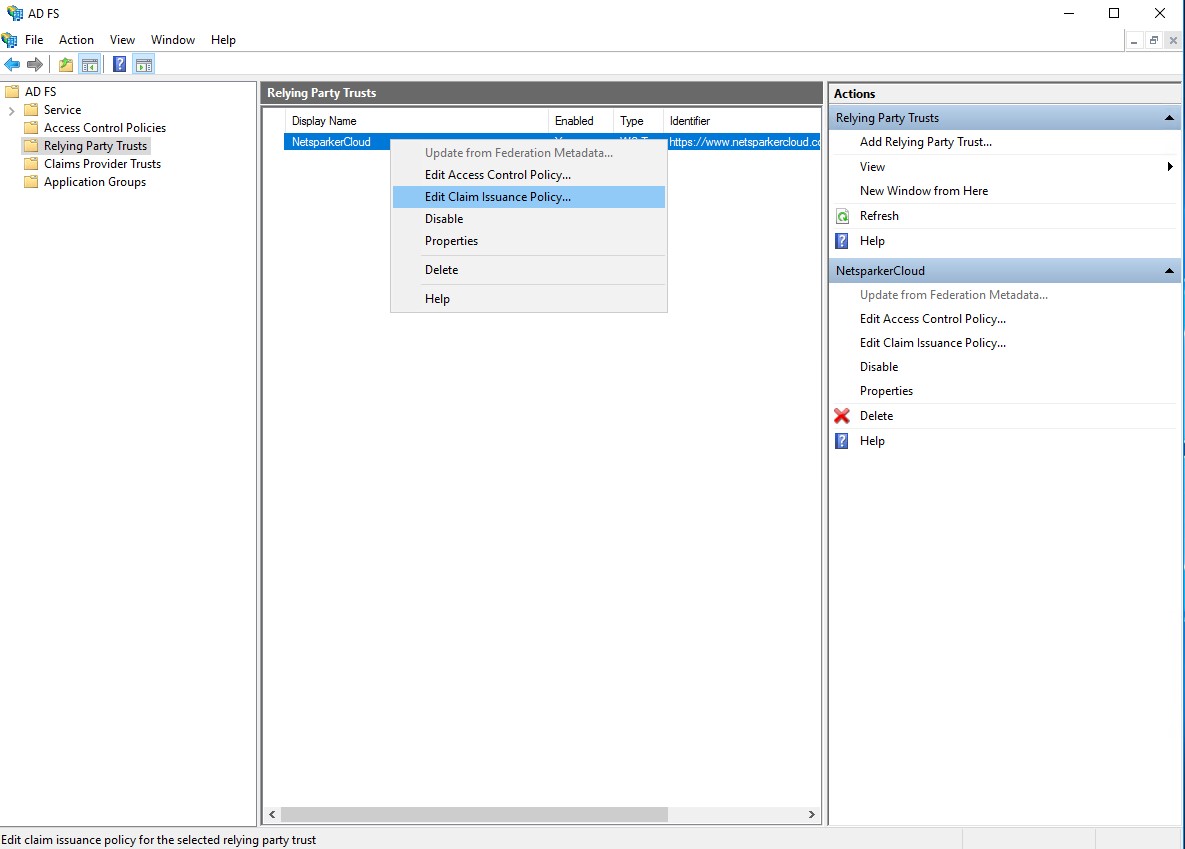Click the green Refresh icon in Actions
The width and height of the screenshot is (1185, 849).
tap(842, 216)
